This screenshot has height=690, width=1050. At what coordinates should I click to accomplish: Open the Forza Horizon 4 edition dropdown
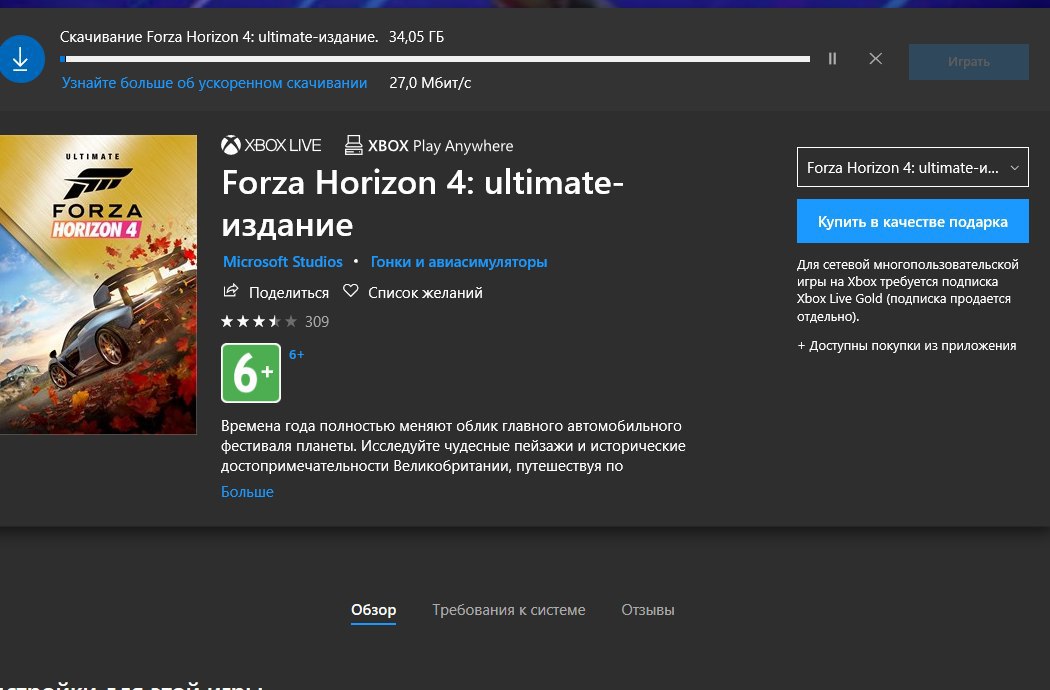pos(912,167)
